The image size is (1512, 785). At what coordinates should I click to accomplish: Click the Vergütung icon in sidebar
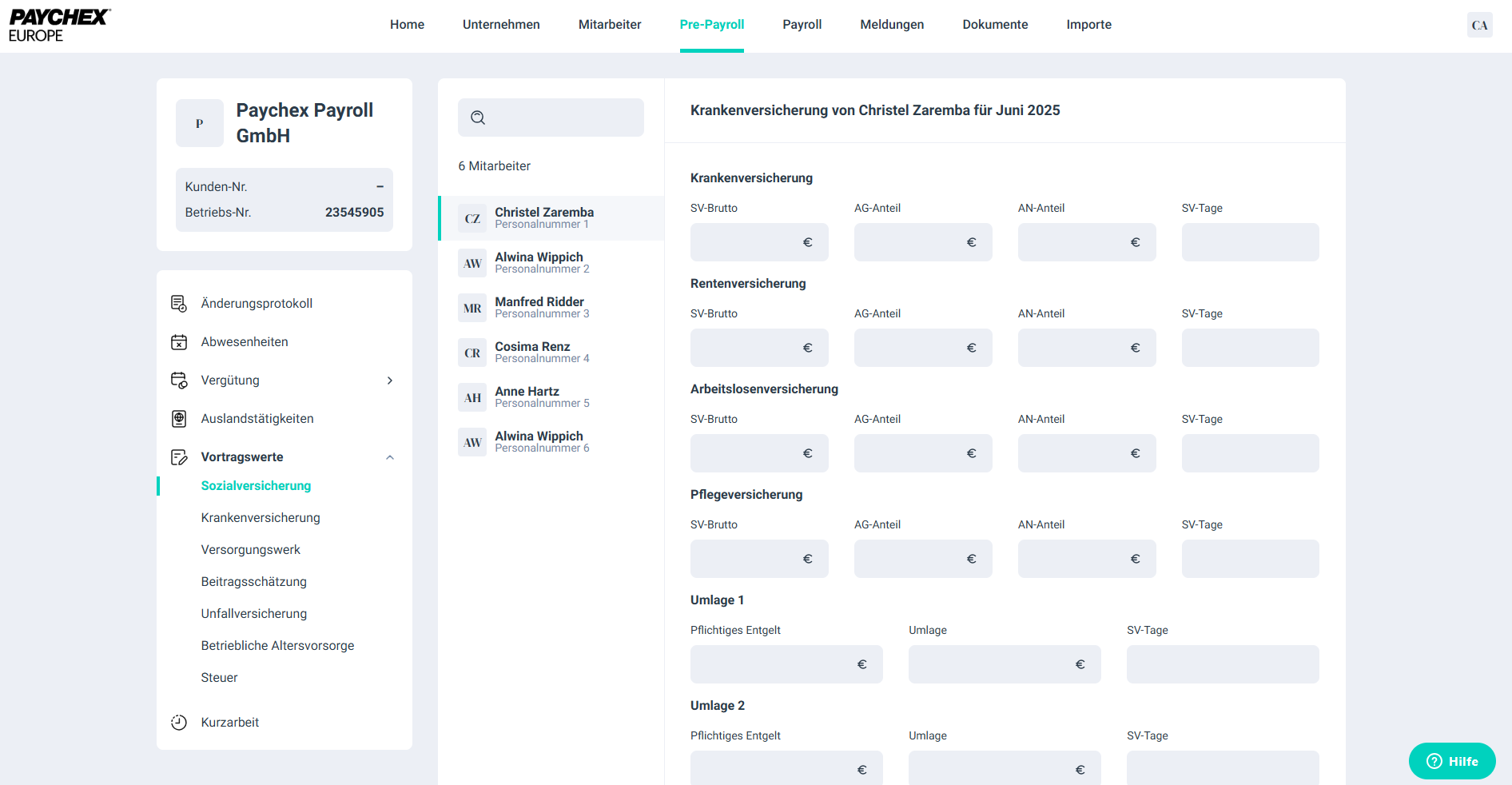pos(179,381)
